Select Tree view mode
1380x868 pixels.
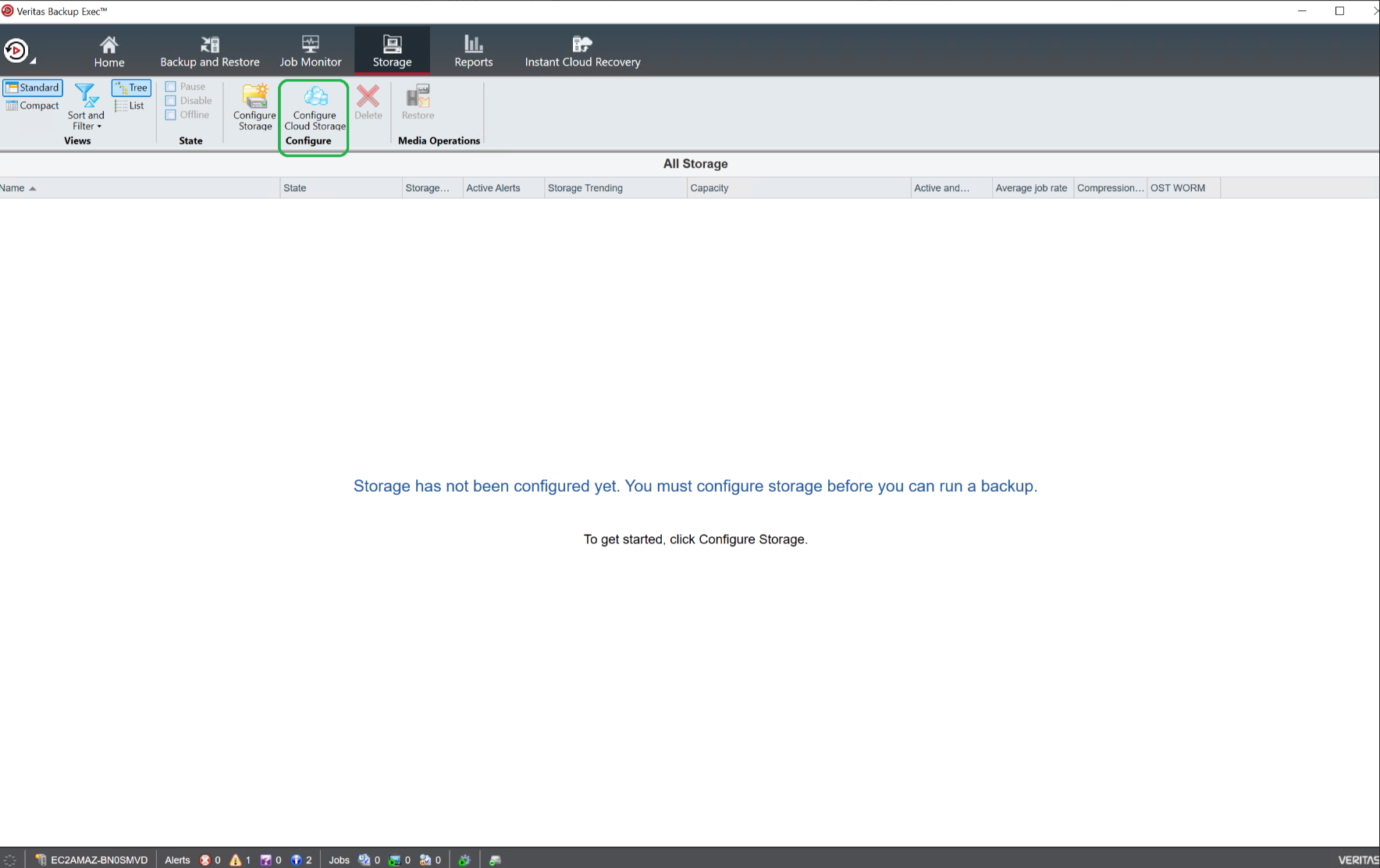(x=131, y=87)
